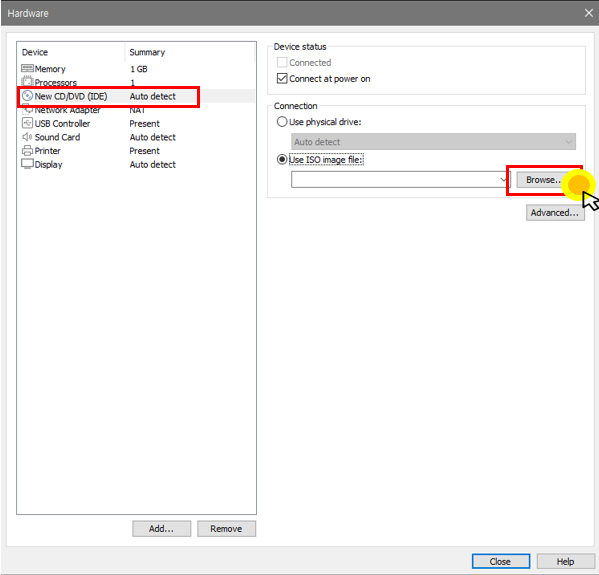Click Auto detect summary in Display row
Viewport: 599px width, 575px height.
(x=153, y=165)
